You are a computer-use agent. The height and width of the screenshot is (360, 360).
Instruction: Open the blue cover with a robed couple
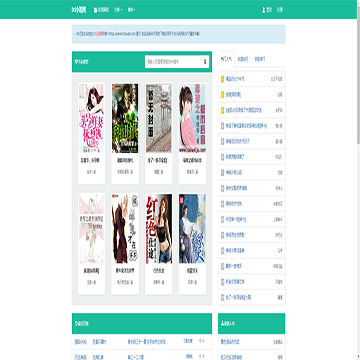pos(192,229)
